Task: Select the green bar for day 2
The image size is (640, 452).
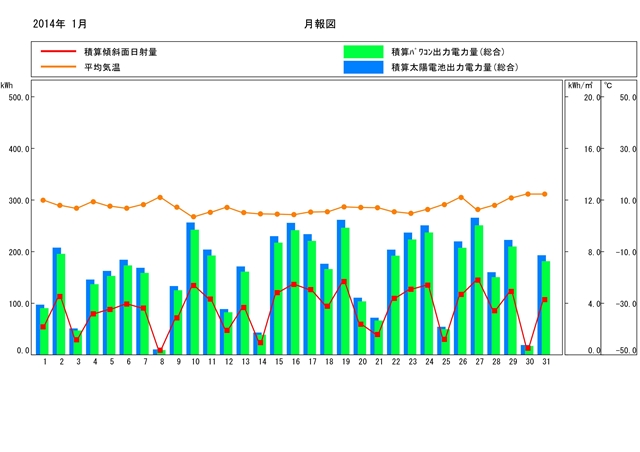Action: click(x=61, y=304)
